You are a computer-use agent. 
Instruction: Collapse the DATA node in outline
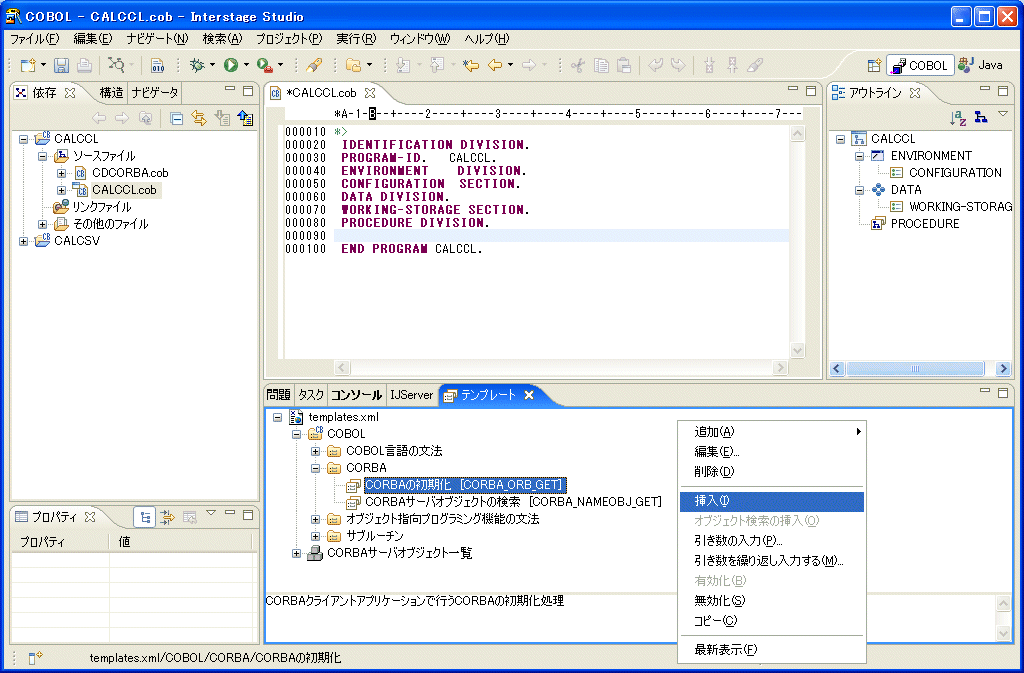click(x=859, y=190)
